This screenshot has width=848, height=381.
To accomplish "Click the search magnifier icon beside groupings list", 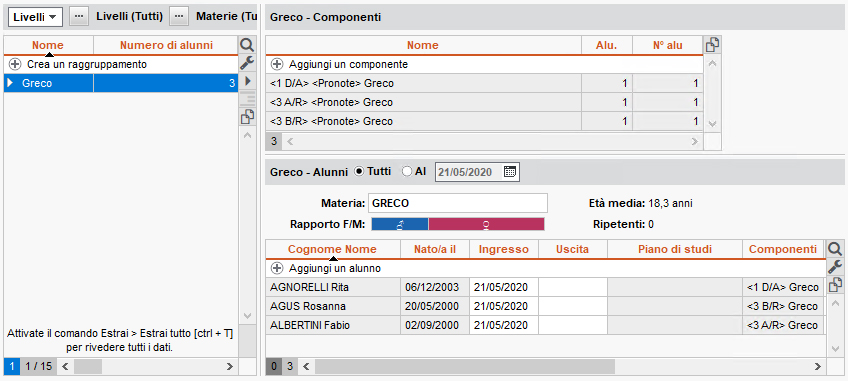I will coord(247,45).
